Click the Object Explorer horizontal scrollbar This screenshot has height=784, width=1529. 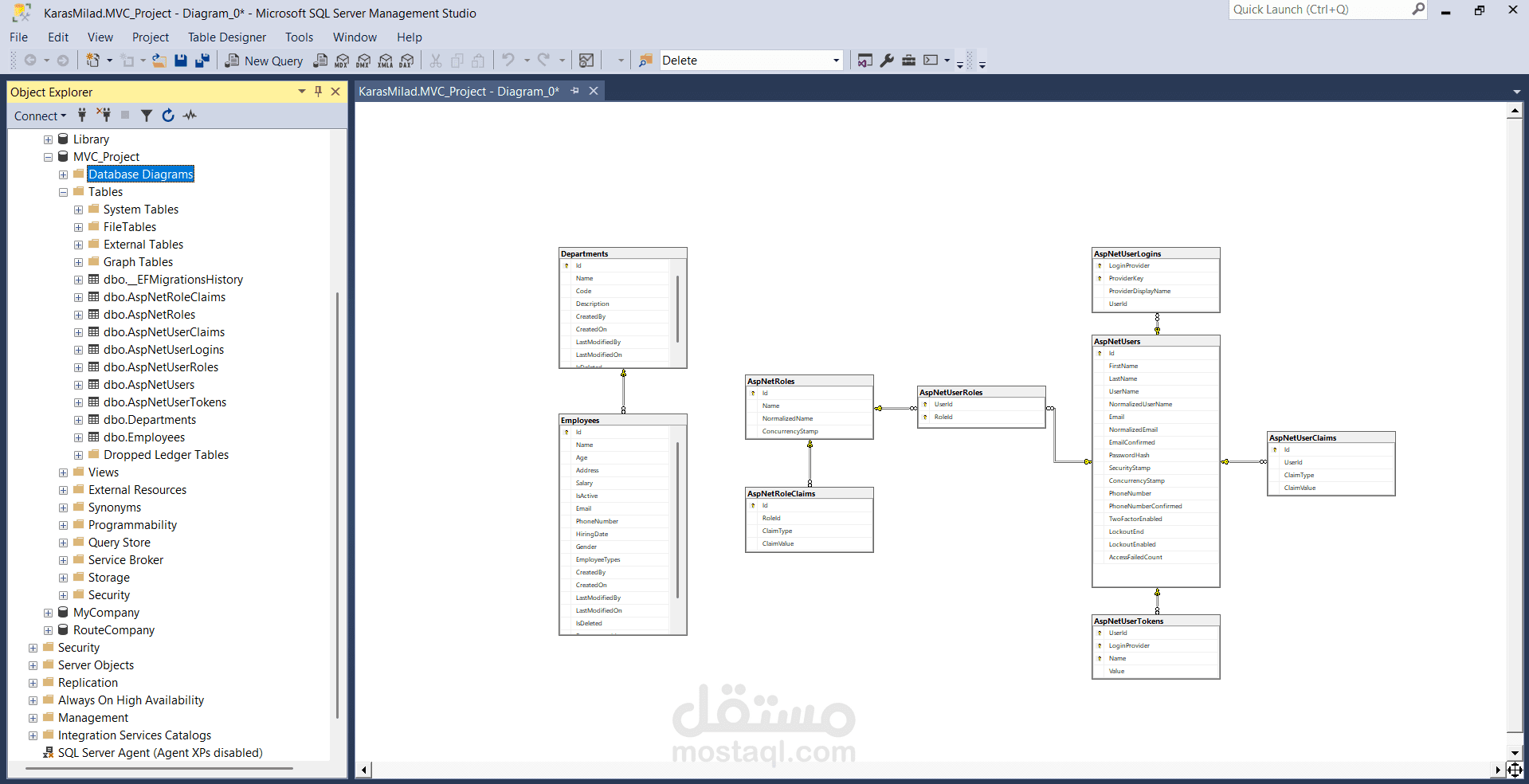coord(159,768)
